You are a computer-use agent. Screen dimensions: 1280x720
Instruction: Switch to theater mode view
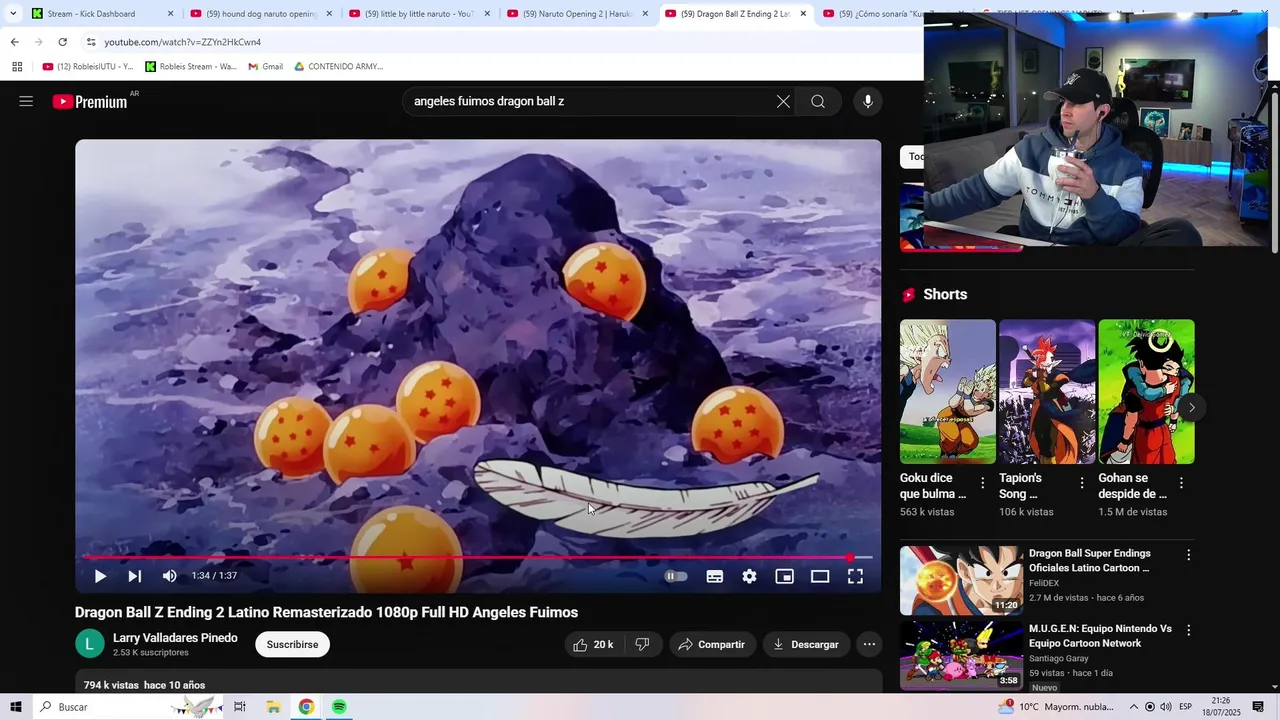click(x=820, y=576)
